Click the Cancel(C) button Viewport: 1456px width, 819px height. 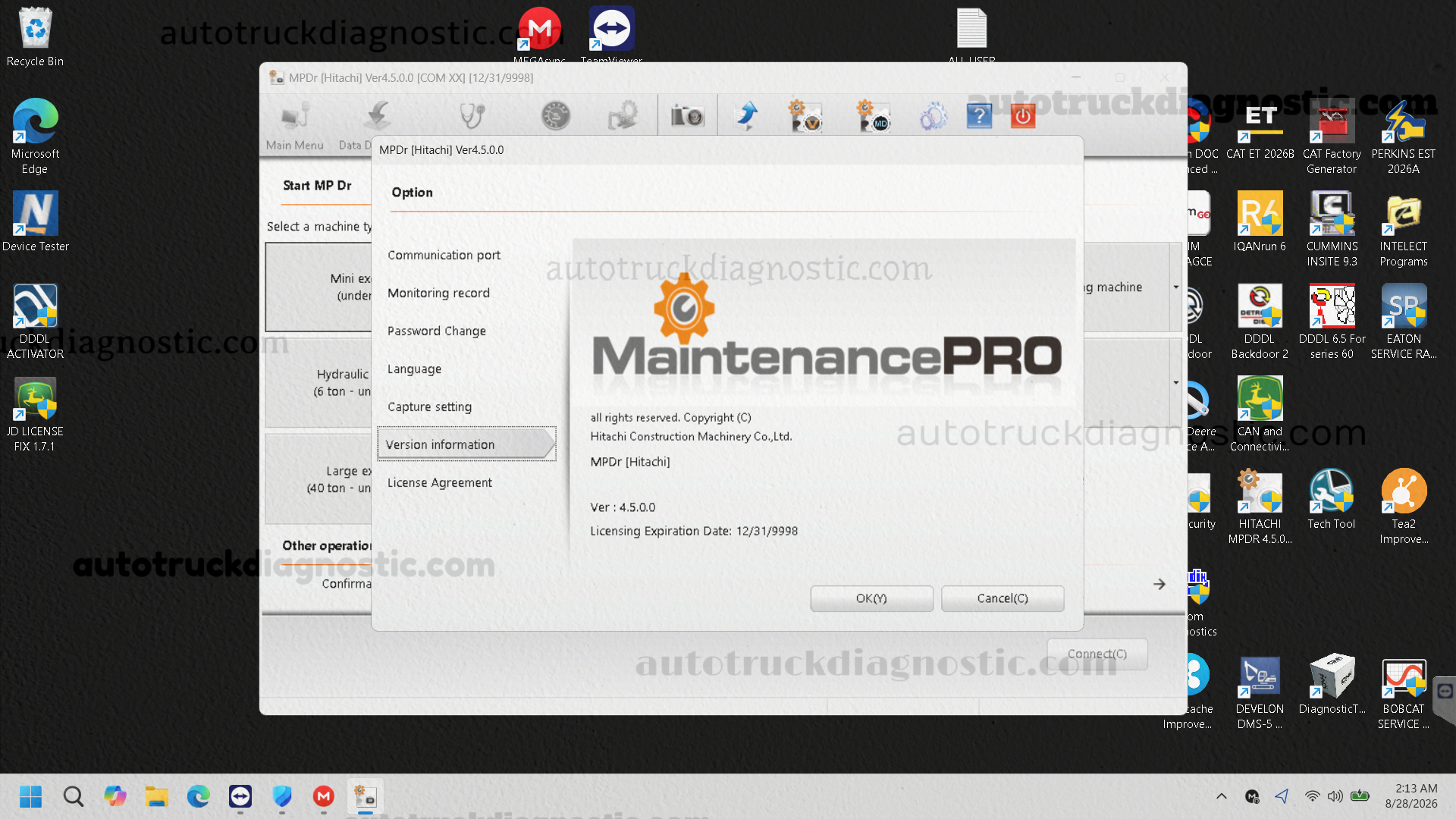(1003, 598)
